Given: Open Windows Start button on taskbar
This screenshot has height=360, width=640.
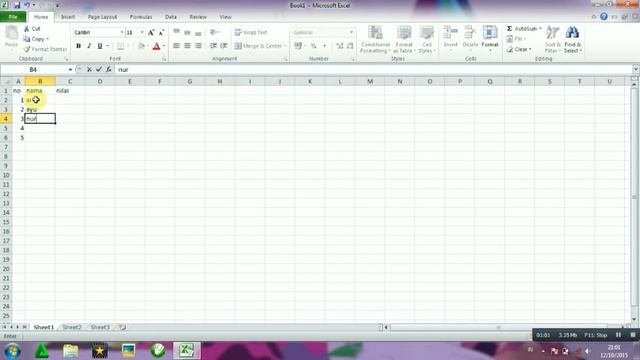Looking at the screenshot, I should 12,351.
